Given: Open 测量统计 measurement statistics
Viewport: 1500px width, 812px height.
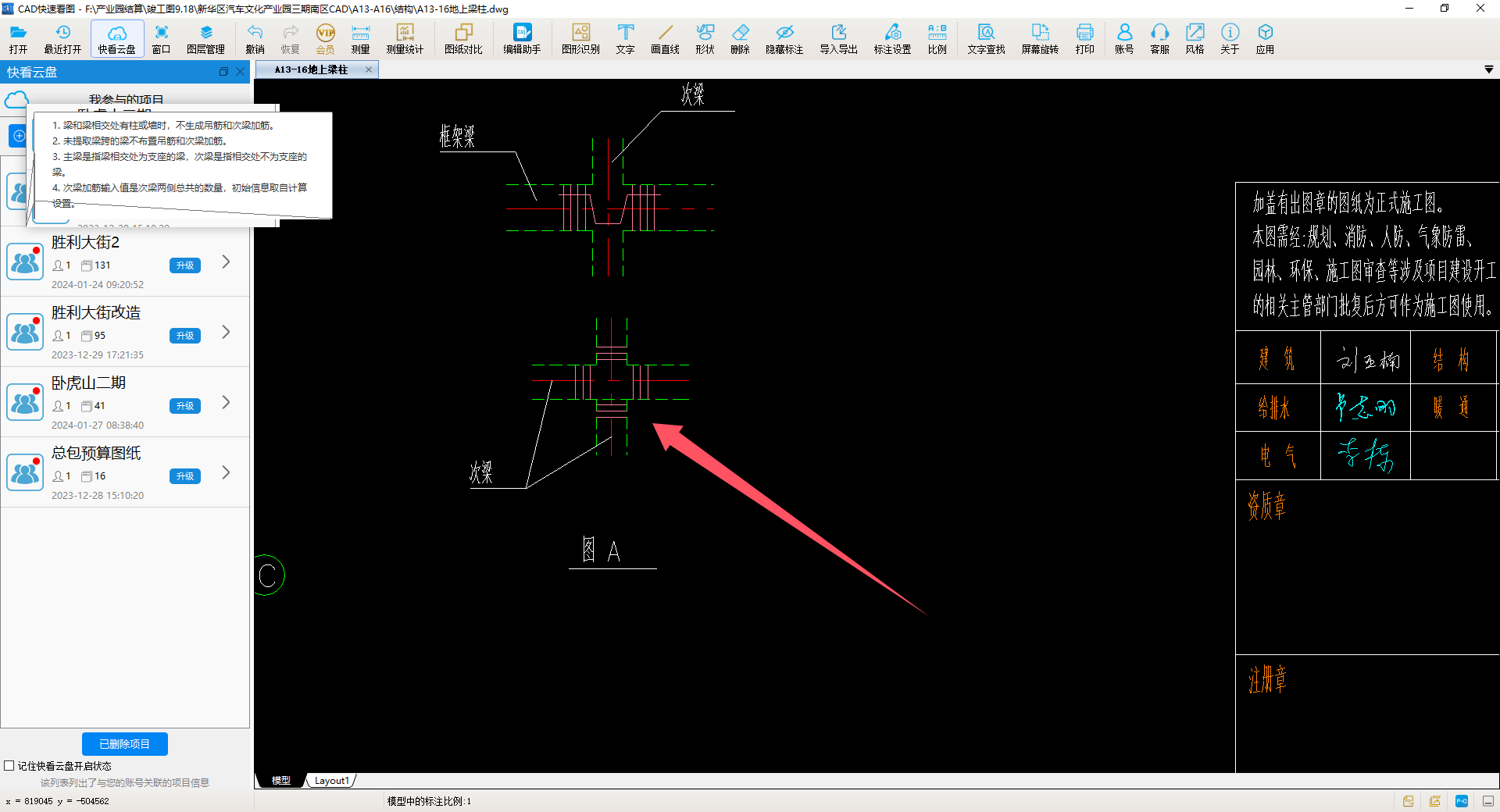Looking at the screenshot, I should pyautogui.click(x=405, y=39).
